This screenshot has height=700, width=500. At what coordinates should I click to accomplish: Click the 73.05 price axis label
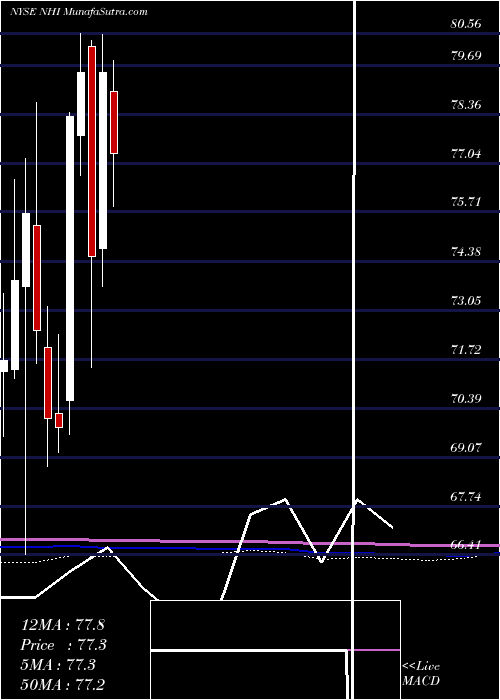pos(466,300)
